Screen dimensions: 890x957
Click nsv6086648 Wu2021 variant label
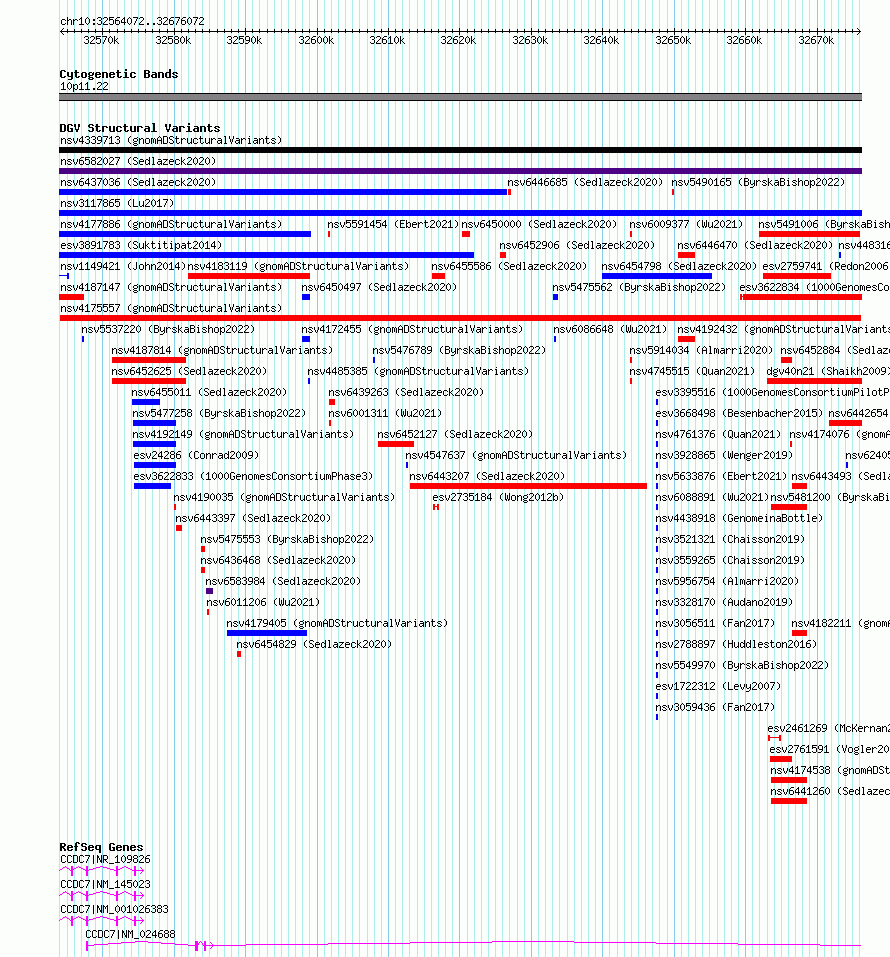click(610, 330)
